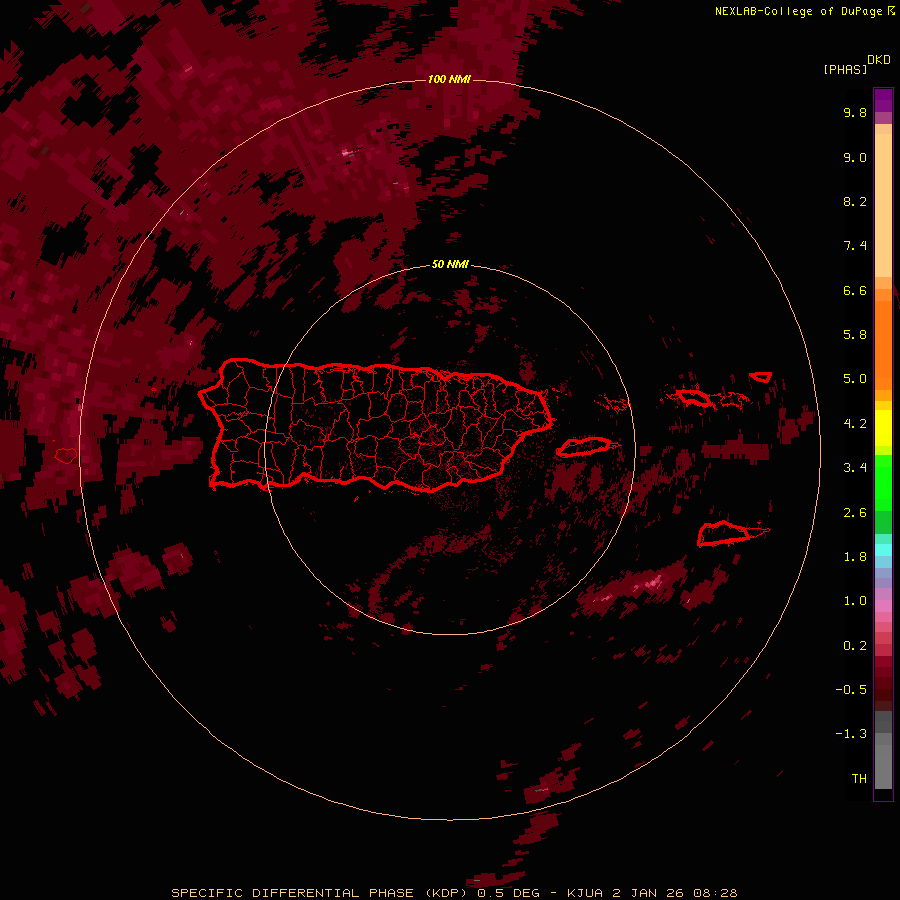Click the Specific Differential Phase (KDP) title text
Image resolution: width=900 pixels, height=900 pixels.
pos(321,893)
